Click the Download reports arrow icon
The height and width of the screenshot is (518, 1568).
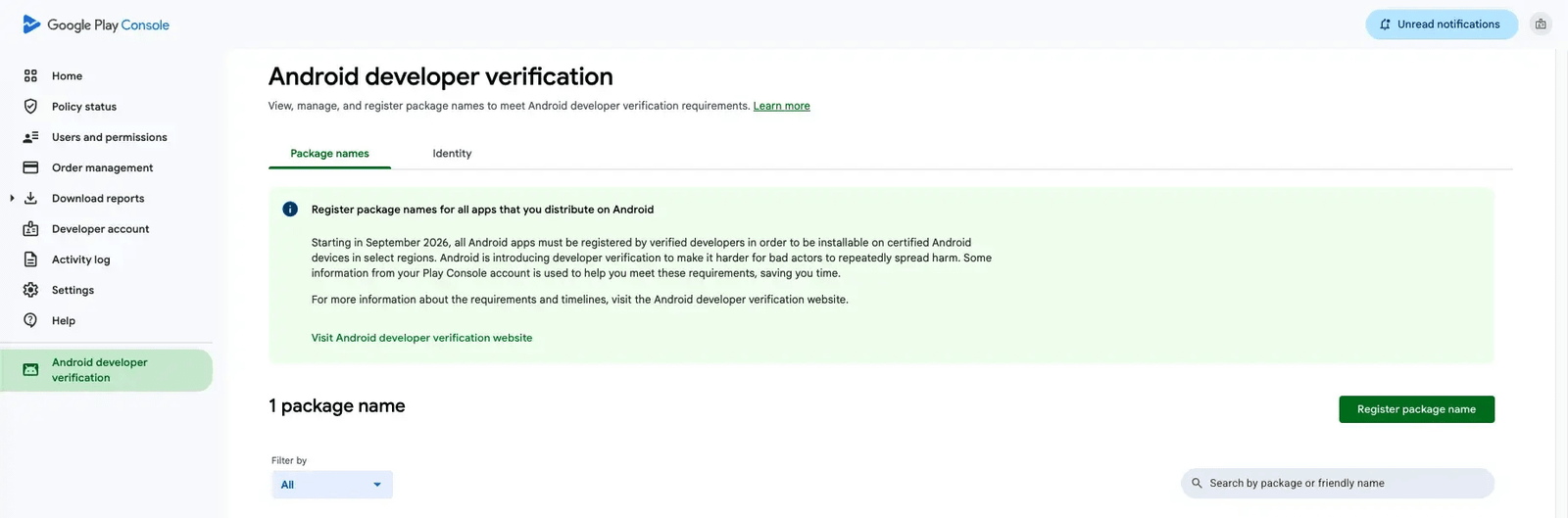click(x=30, y=198)
